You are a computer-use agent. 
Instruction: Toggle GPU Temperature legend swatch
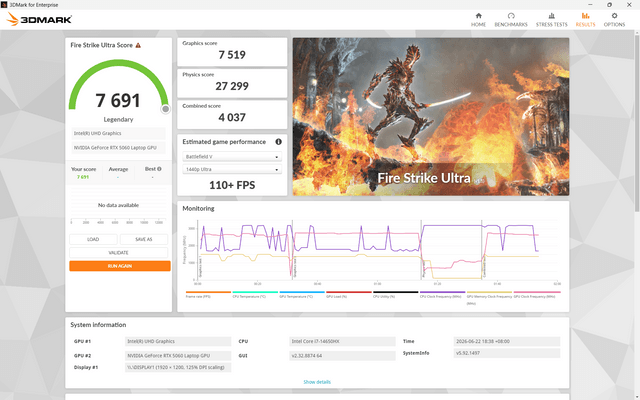coord(302,292)
